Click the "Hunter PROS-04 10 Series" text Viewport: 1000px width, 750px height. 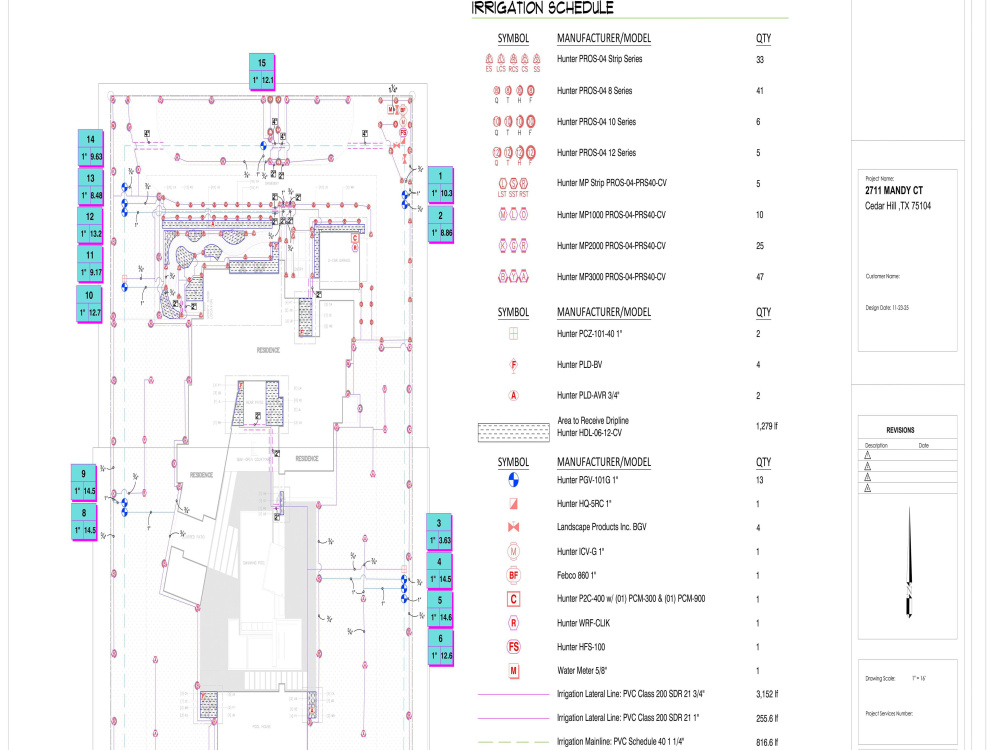click(596, 122)
